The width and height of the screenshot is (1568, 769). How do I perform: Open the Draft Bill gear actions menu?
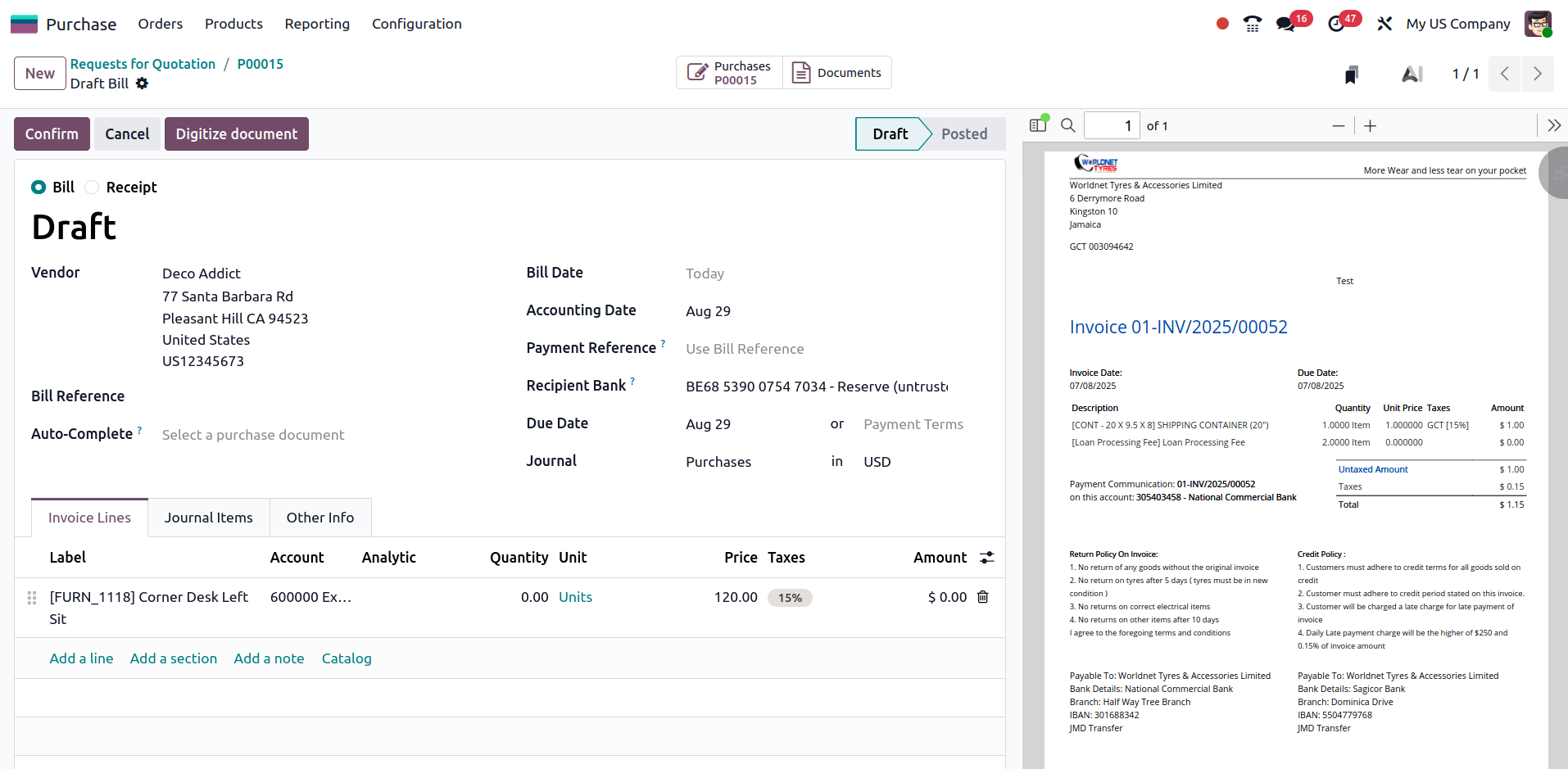[x=143, y=84]
